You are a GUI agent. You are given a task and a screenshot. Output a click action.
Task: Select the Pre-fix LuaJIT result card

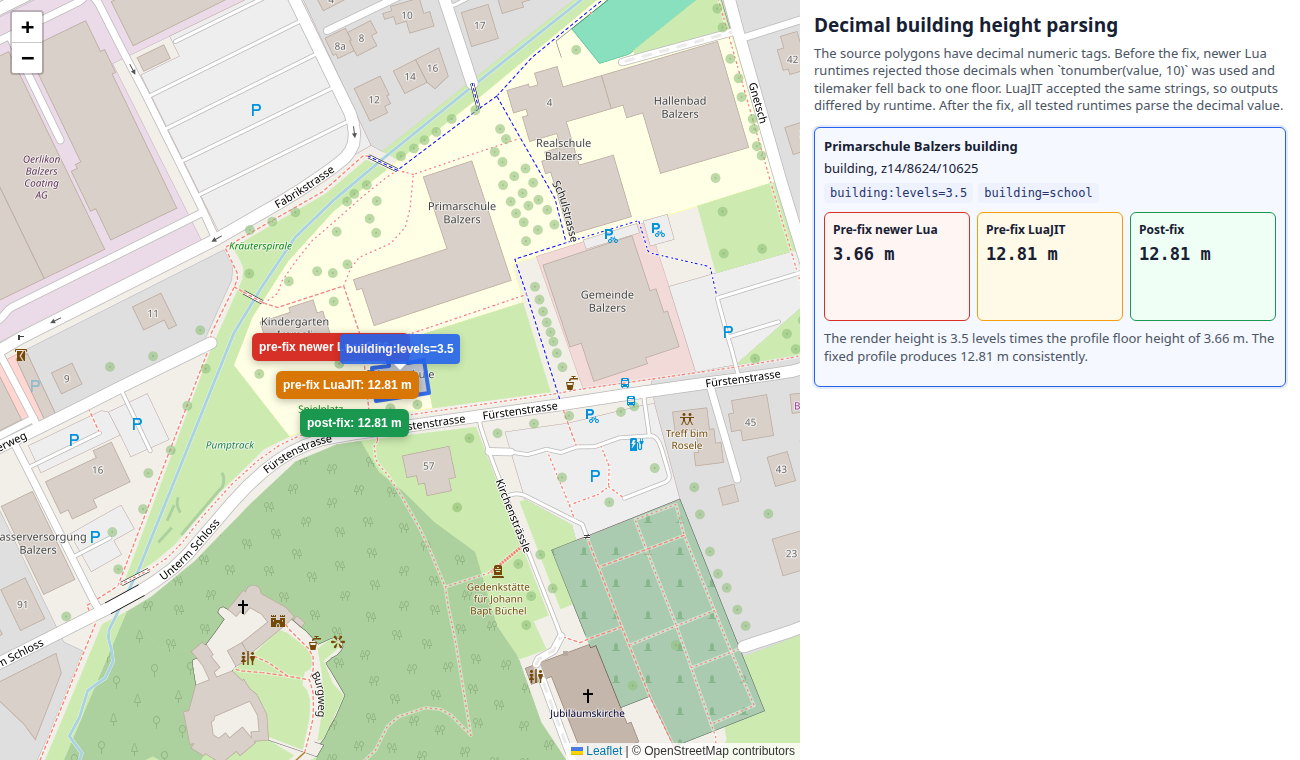coord(1050,266)
